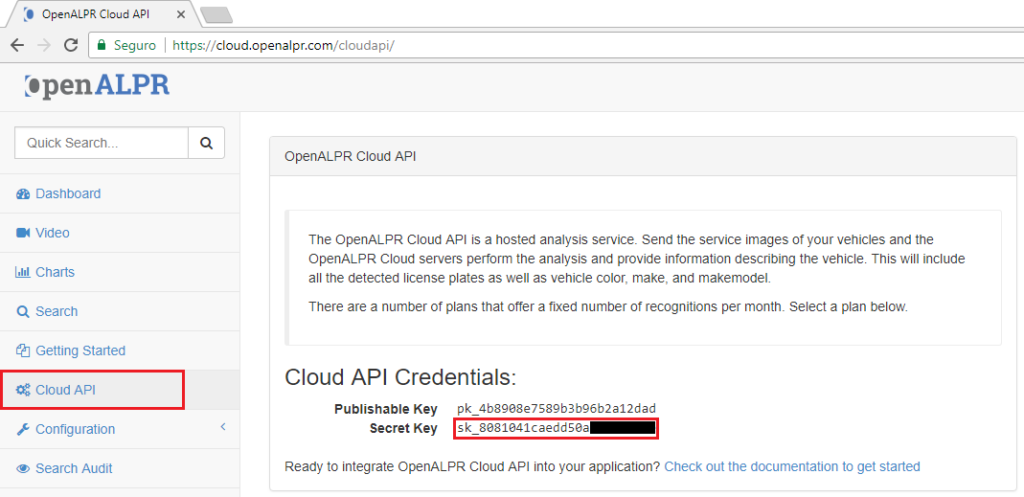Click the Configuration wrench icon

coord(23,430)
